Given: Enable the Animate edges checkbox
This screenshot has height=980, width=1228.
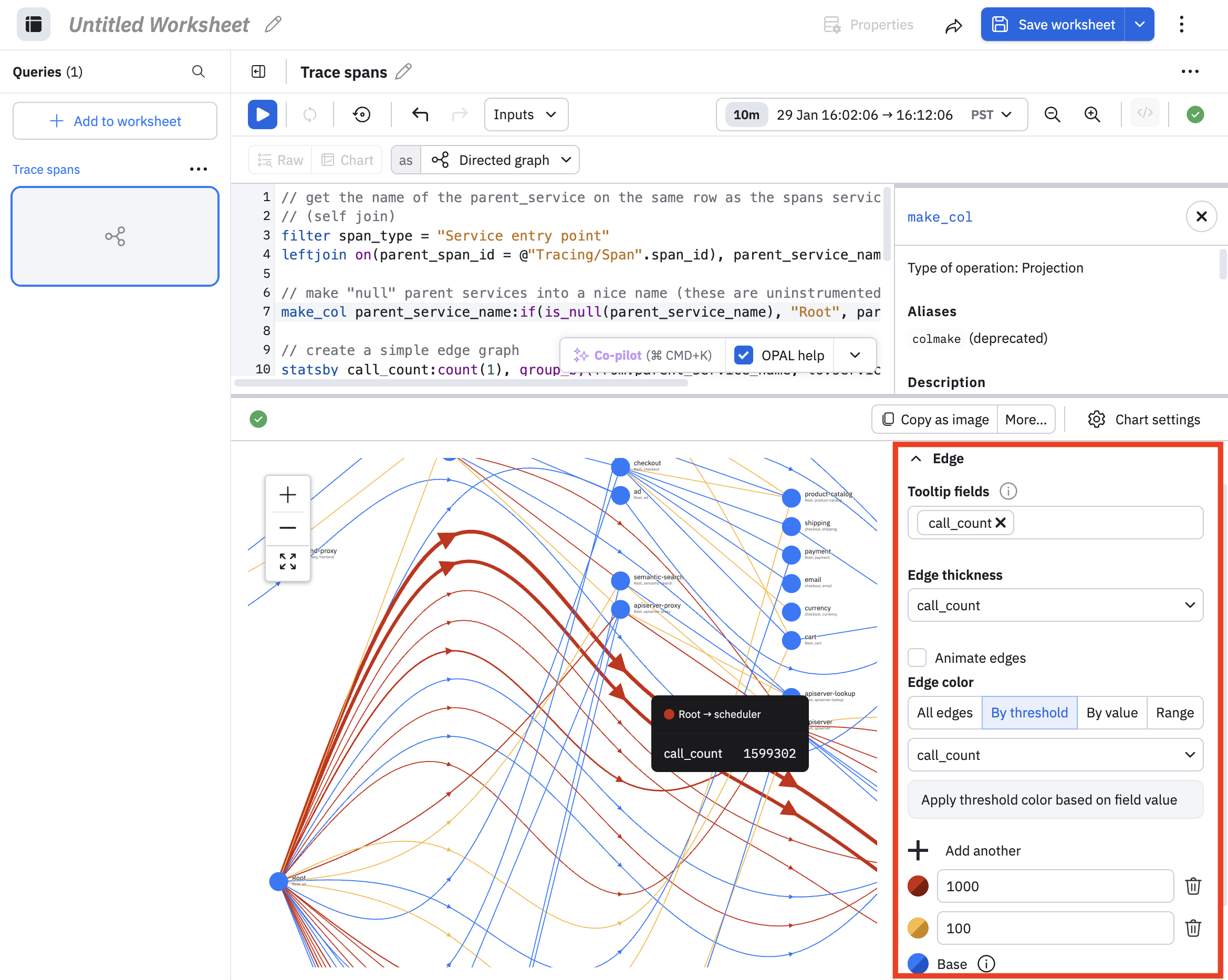Looking at the screenshot, I should (917, 658).
